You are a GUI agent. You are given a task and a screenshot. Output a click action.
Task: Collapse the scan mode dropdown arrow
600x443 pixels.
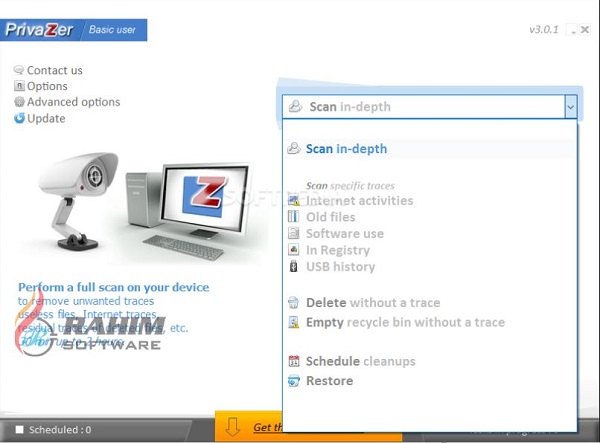[570, 107]
